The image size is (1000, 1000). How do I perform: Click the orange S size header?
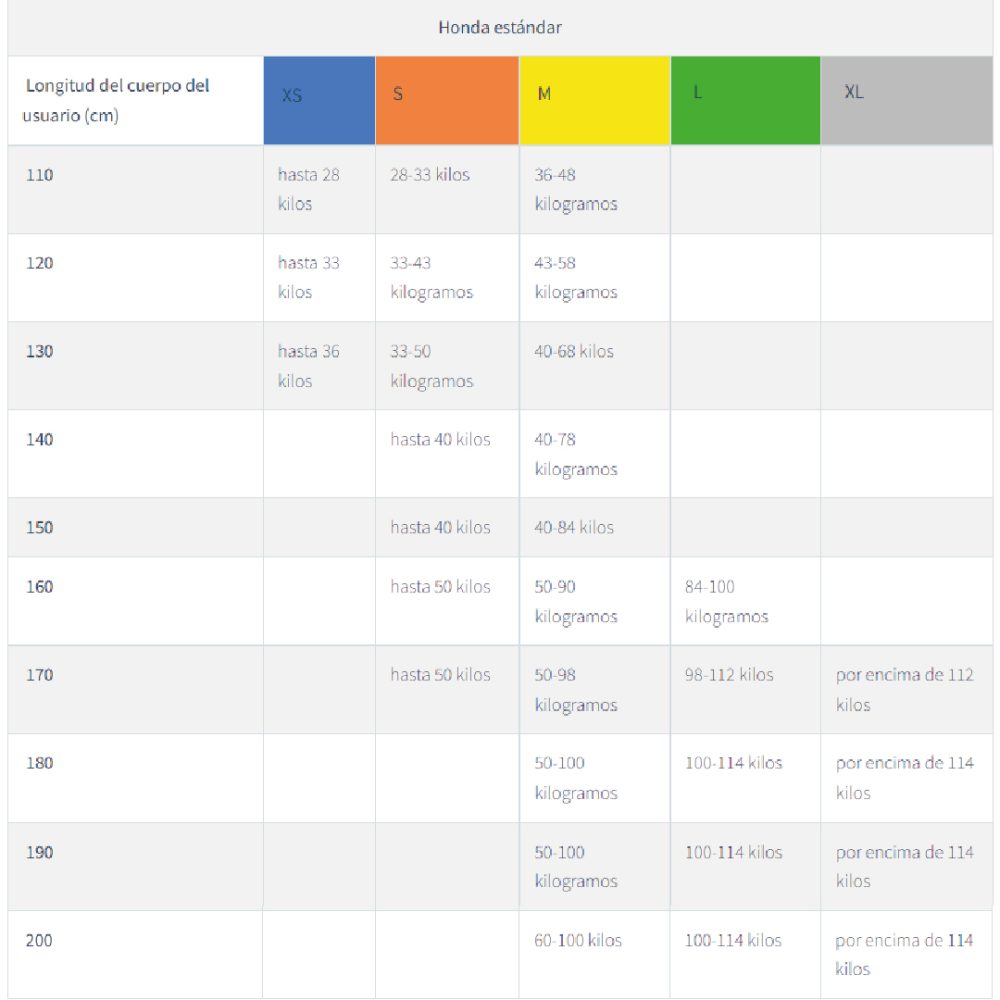447,100
